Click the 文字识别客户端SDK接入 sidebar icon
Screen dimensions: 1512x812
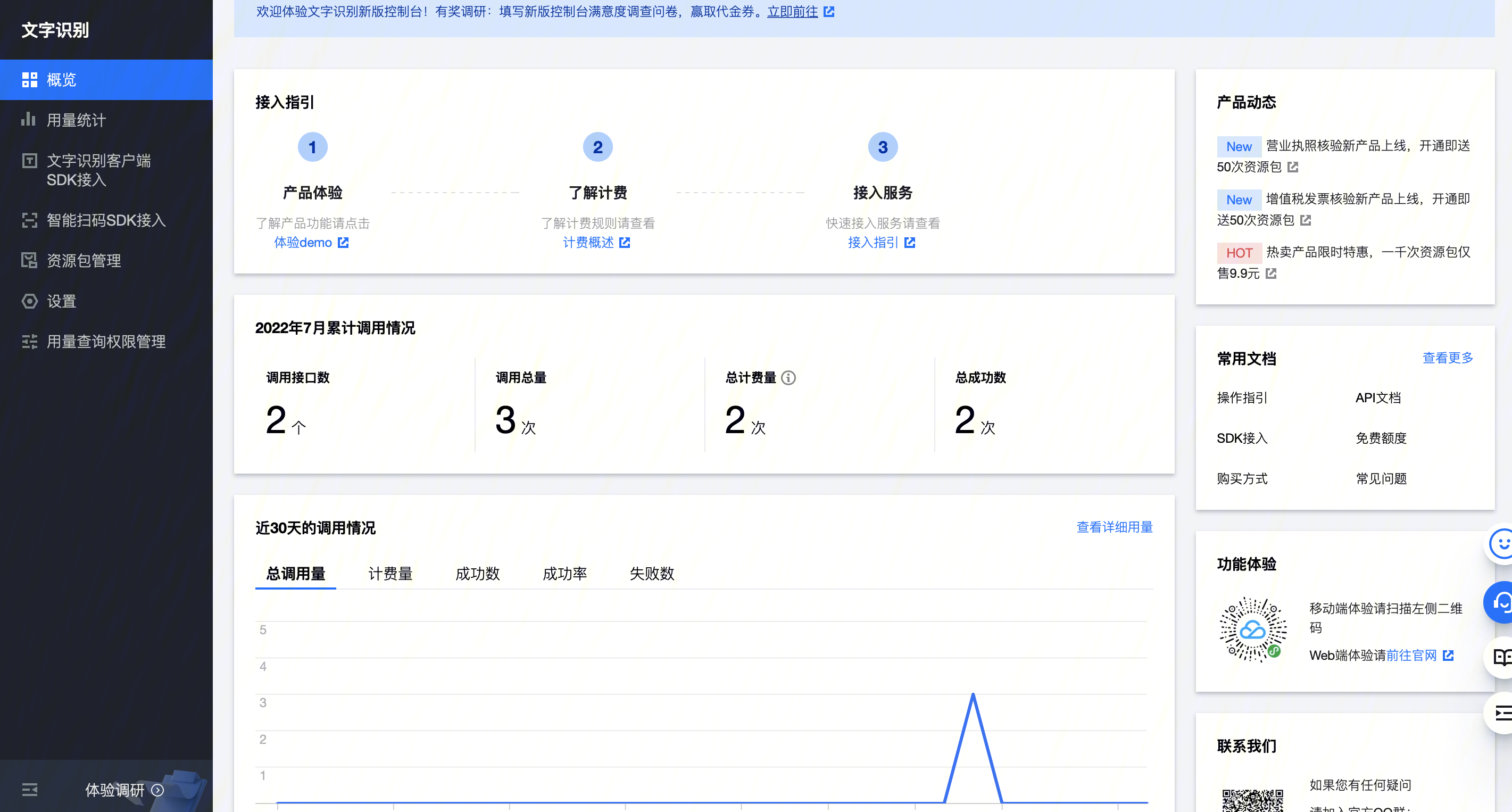(29, 160)
